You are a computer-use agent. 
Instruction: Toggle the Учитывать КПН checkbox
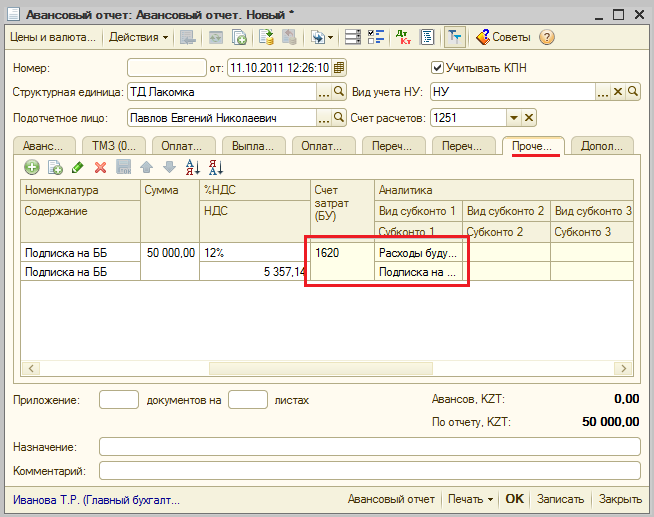pyautogui.click(x=436, y=68)
